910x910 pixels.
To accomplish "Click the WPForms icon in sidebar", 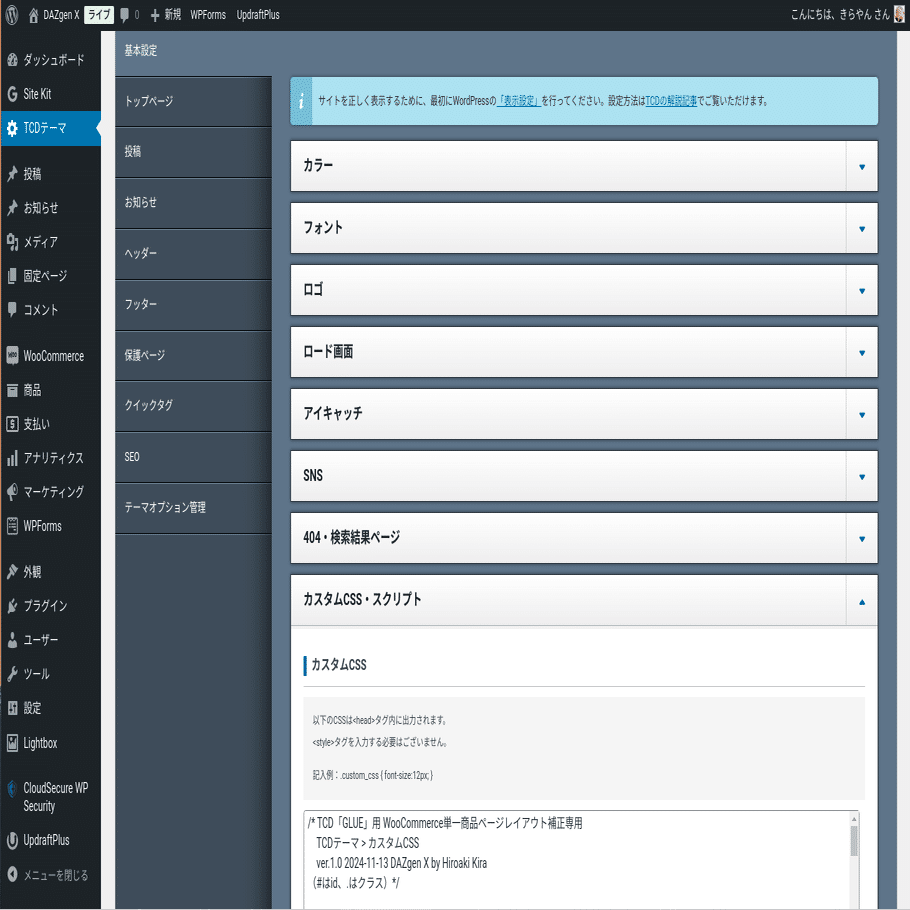I will click(12, 526).
